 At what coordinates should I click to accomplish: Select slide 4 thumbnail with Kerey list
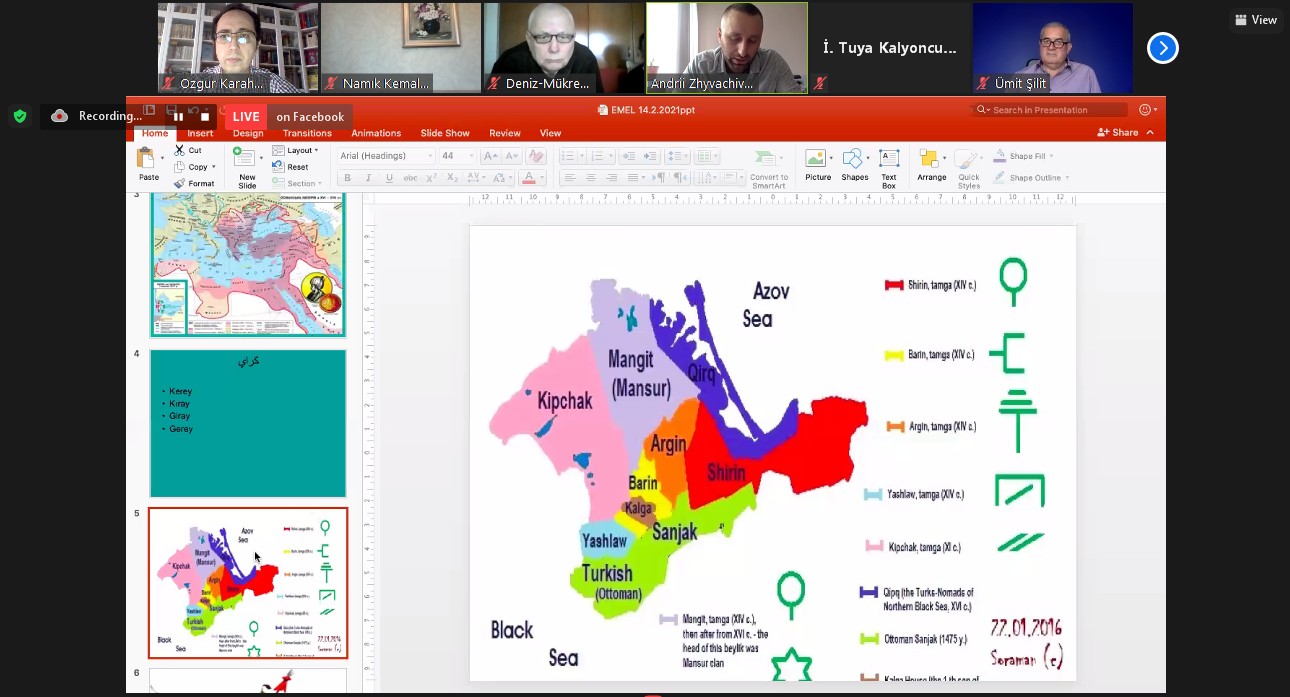tap(248, 423)
